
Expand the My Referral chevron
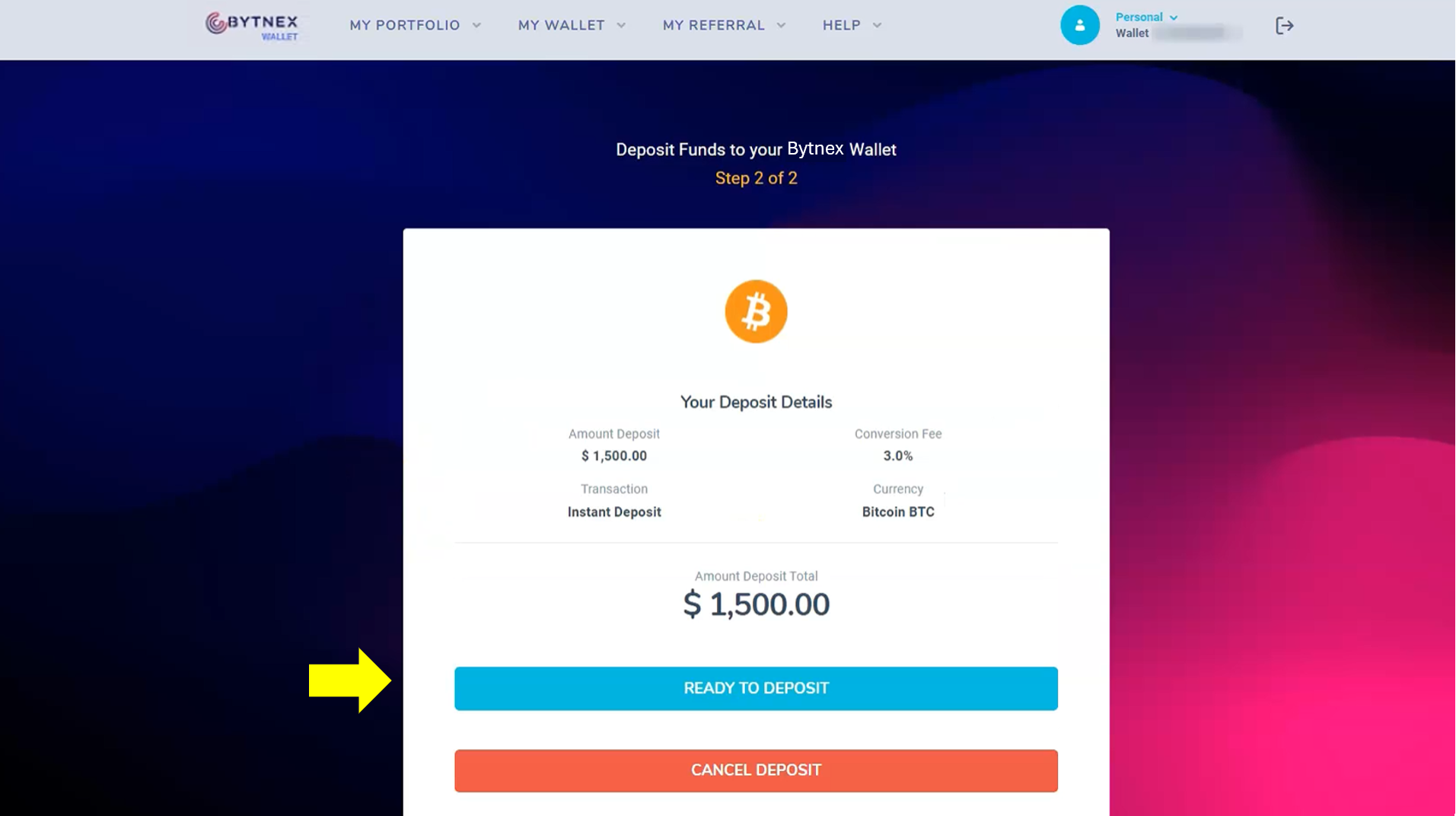[782, 25]
